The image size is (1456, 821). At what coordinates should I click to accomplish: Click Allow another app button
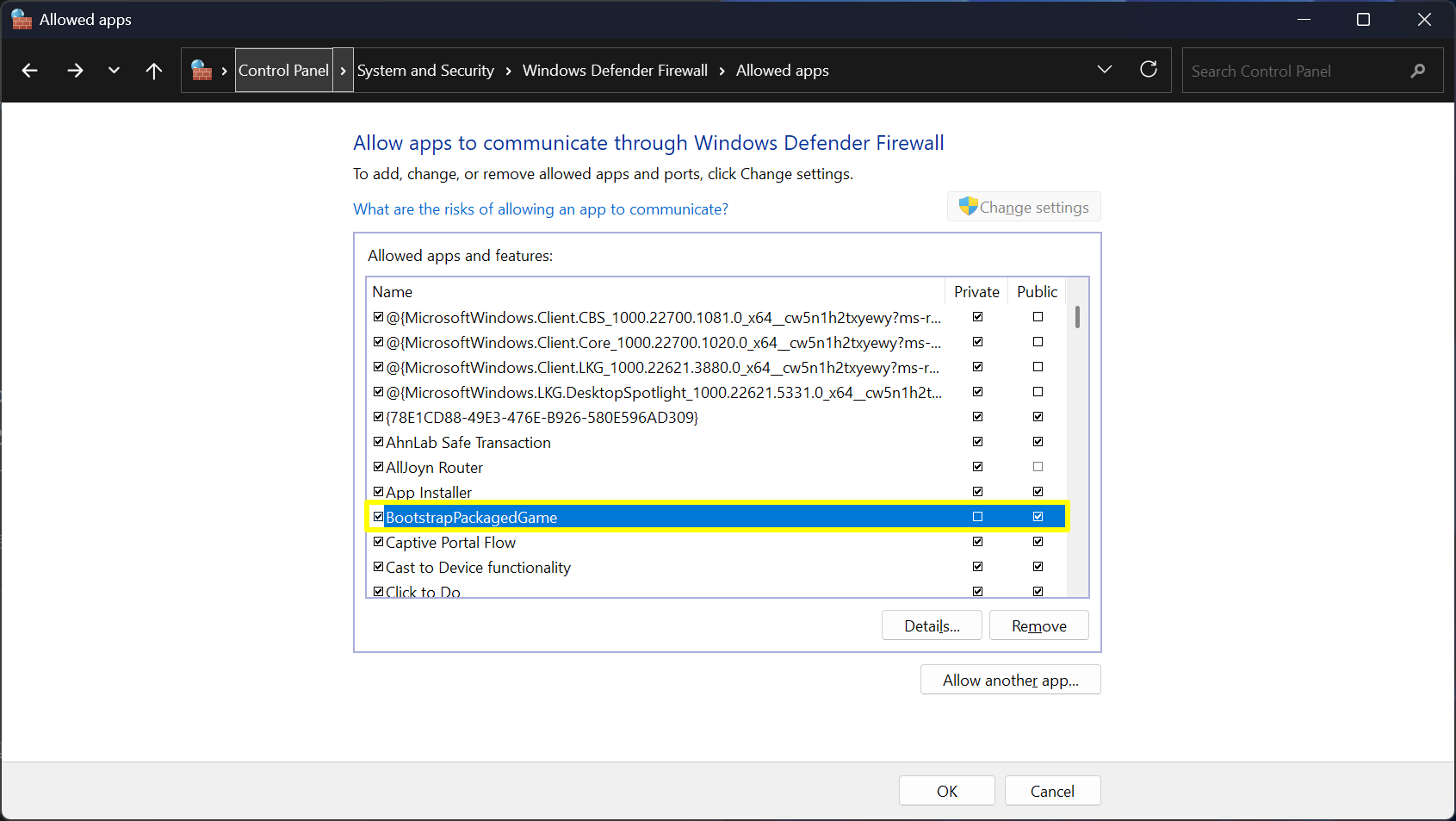coord(1010,680)
